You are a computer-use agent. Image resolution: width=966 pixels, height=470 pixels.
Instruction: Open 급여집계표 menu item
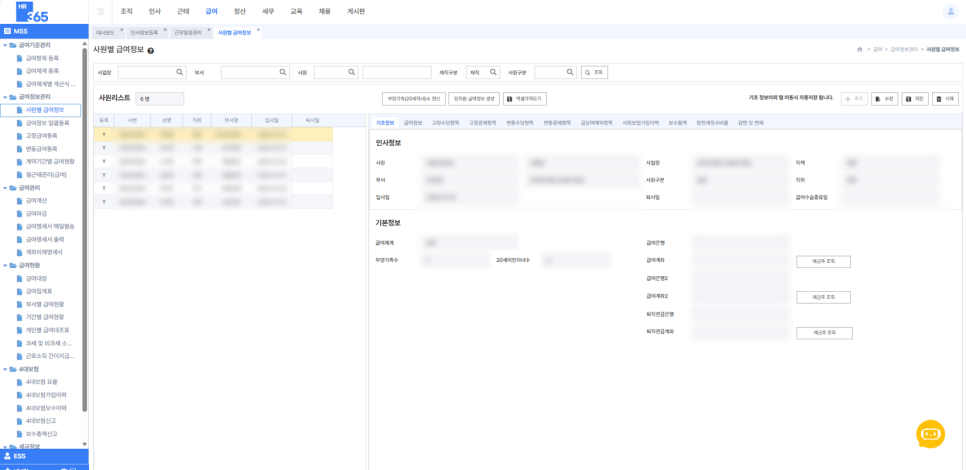tap(38, 291)
